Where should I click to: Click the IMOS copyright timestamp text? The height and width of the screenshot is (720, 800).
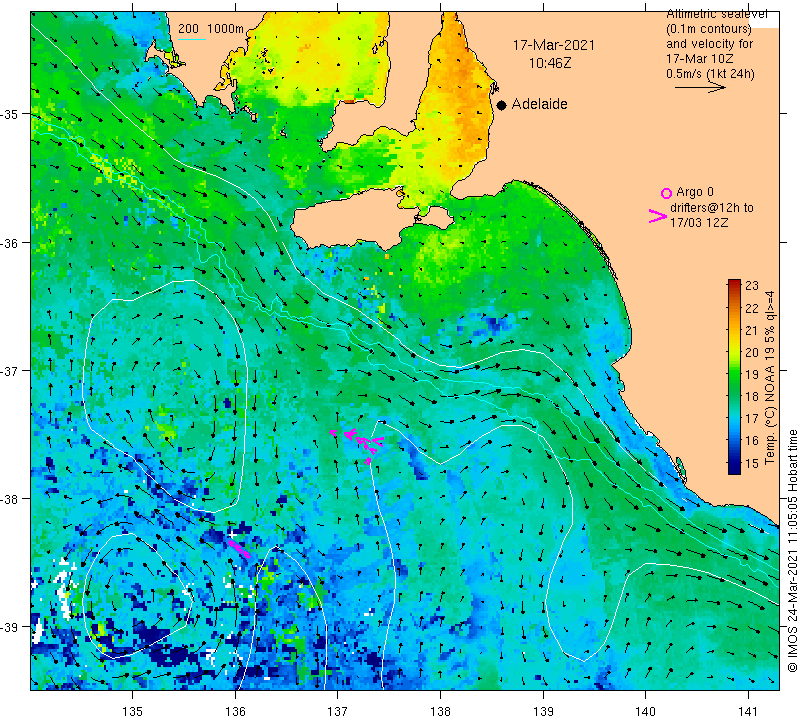click(x=792, y=550)
